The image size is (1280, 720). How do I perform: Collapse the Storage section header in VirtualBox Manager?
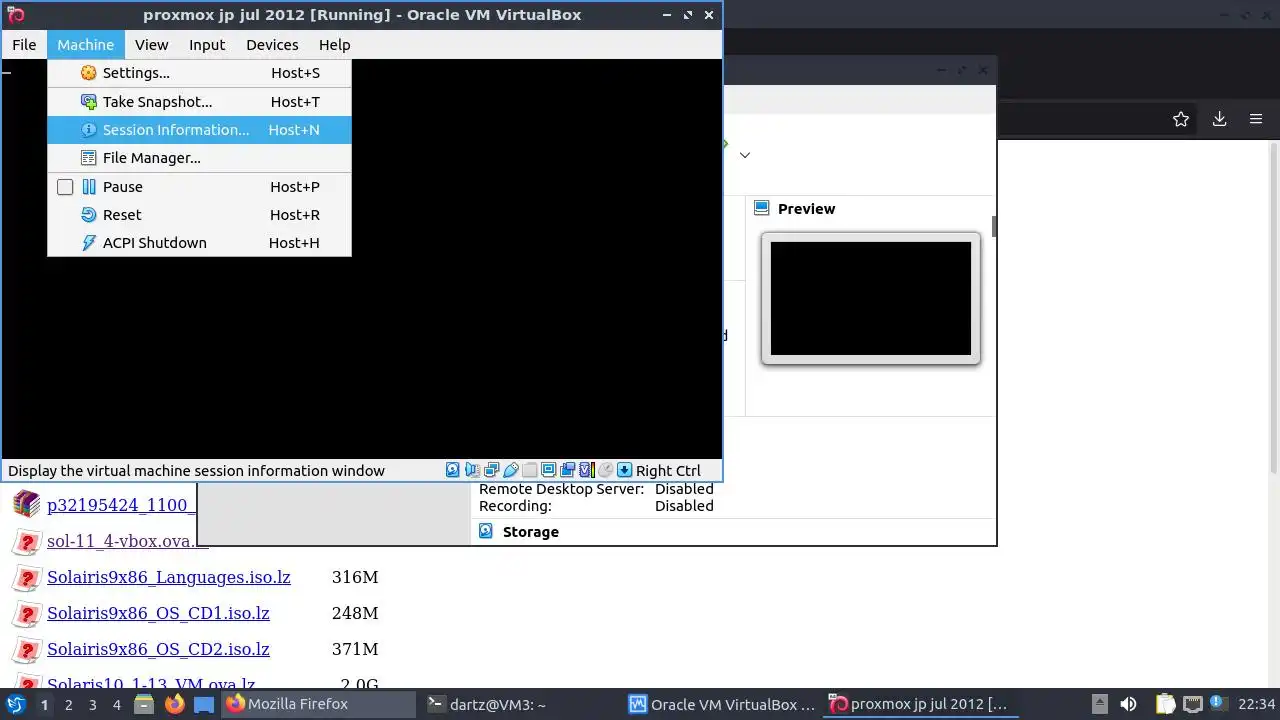point(530,532)
